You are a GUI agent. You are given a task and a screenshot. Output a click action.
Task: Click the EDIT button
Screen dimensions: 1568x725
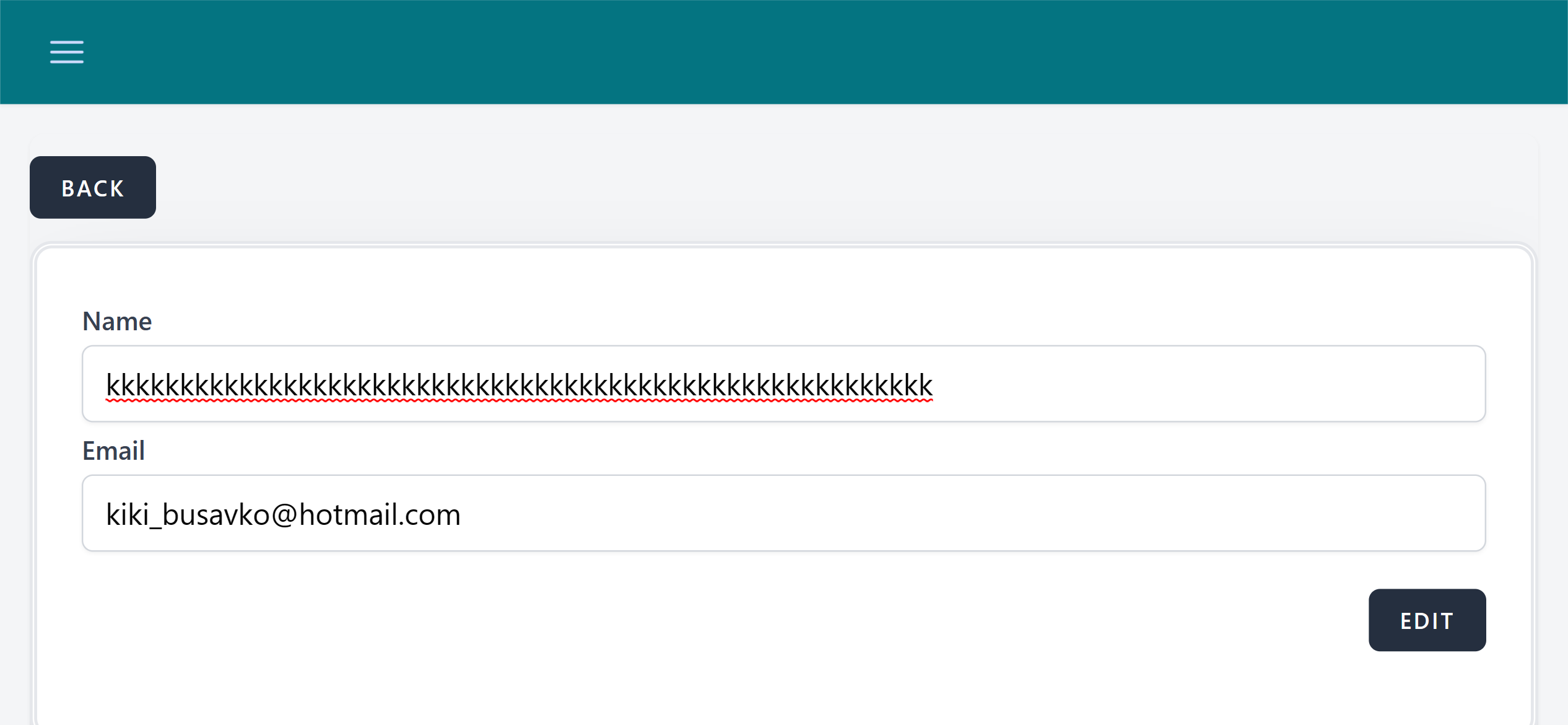[1426, 620]
